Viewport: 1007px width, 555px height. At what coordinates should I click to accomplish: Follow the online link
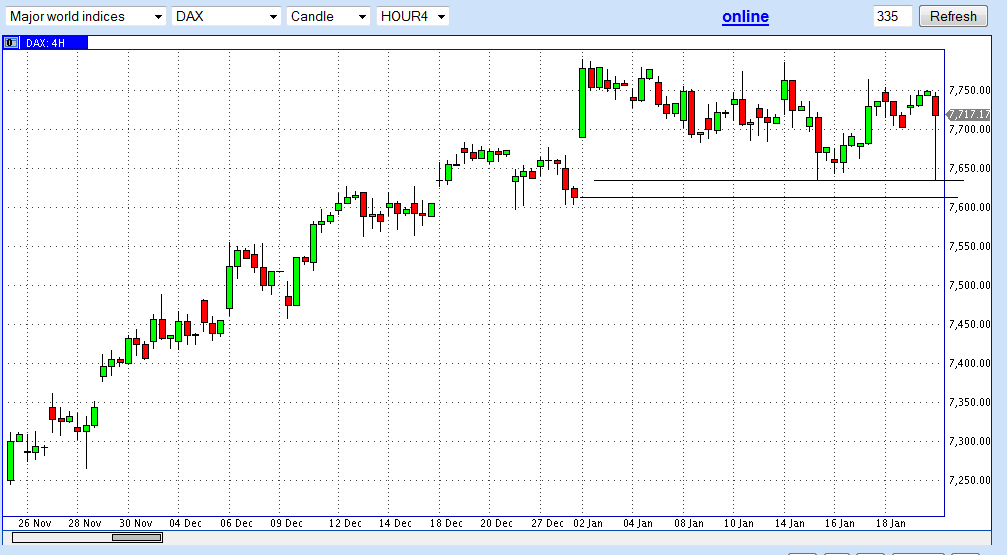[x=745, y=17]
